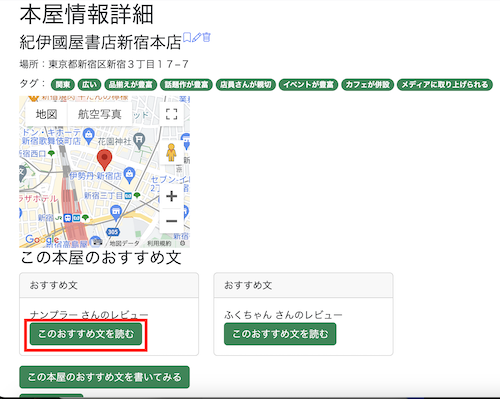This screenshot has height=399, width=500.
Task: Click ふくちゃん さんのレビュー text
Action: 283,315
